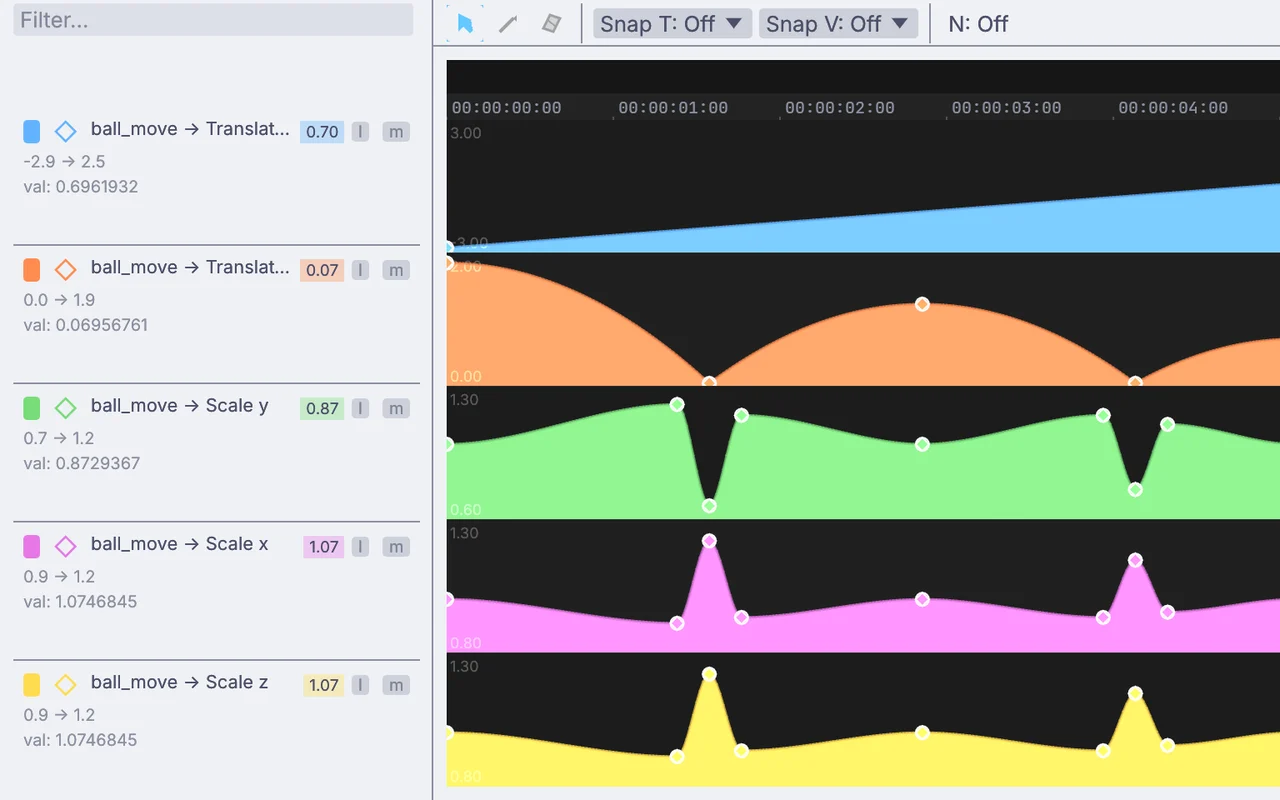The image size is (1280, 800).
Task: Toggle the 'l' button on Scale y track
Action: point(360,408)
